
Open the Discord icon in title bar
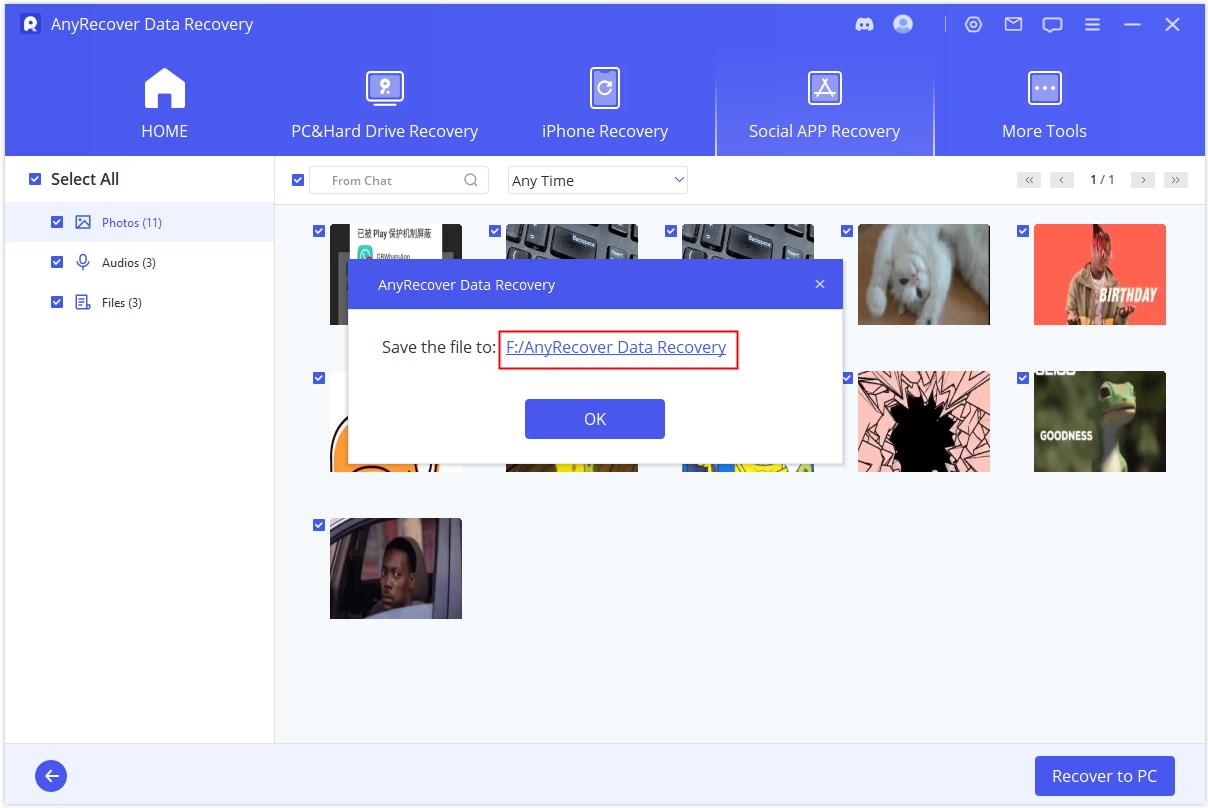coord(864,25)
